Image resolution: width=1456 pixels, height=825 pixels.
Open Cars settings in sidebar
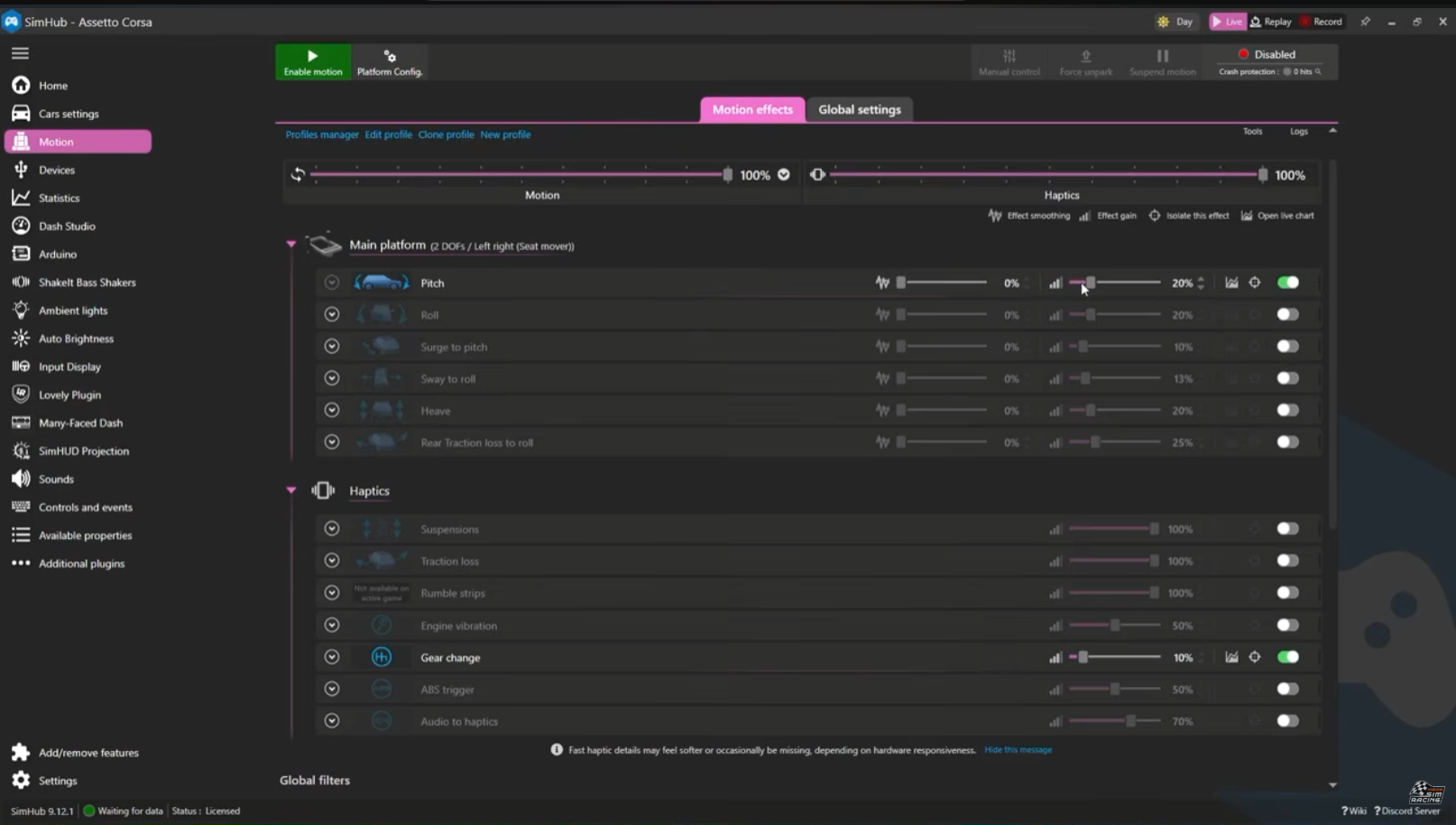coord(69,114)
